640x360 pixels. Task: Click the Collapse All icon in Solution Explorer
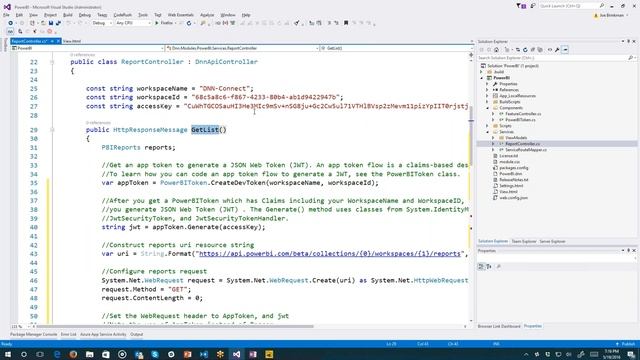tap(533, 50)
